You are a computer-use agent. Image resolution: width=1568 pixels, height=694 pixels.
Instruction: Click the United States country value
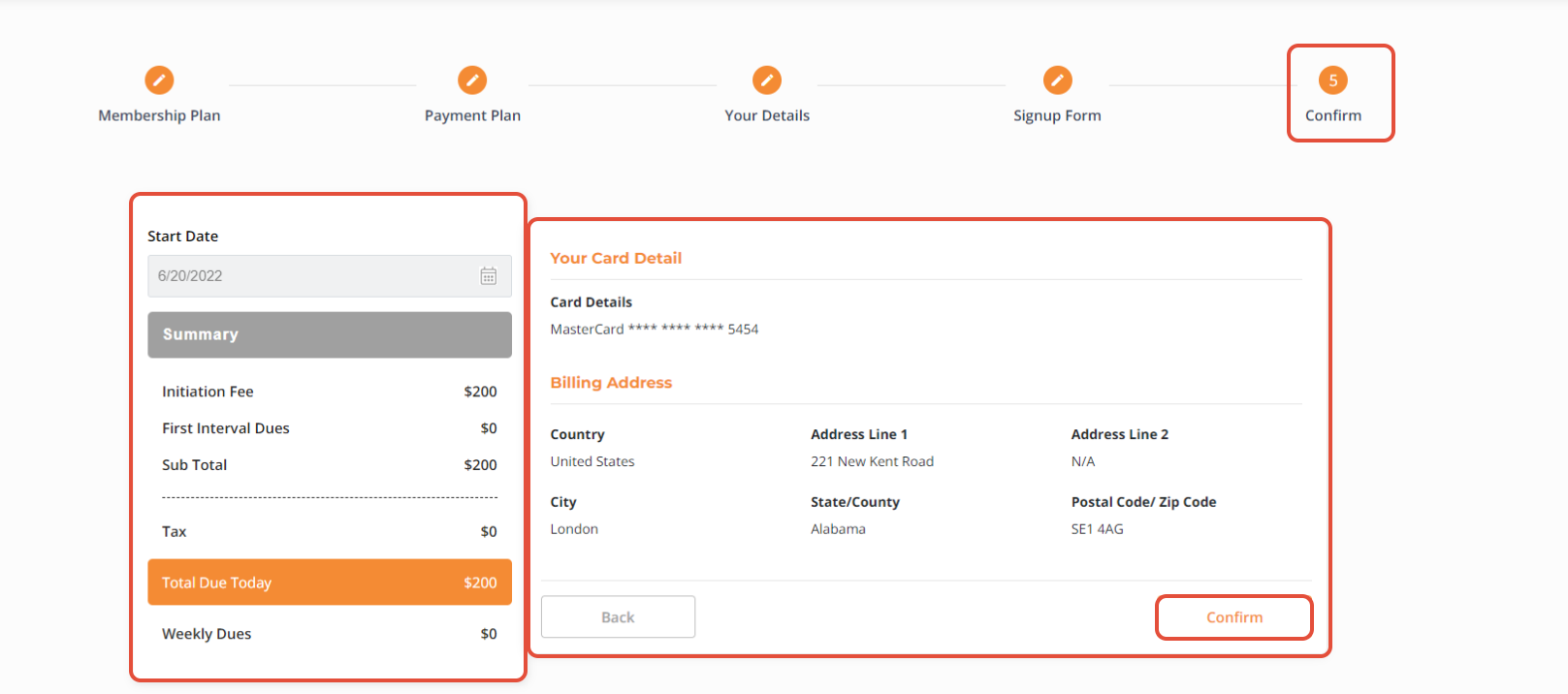(592, 461)
